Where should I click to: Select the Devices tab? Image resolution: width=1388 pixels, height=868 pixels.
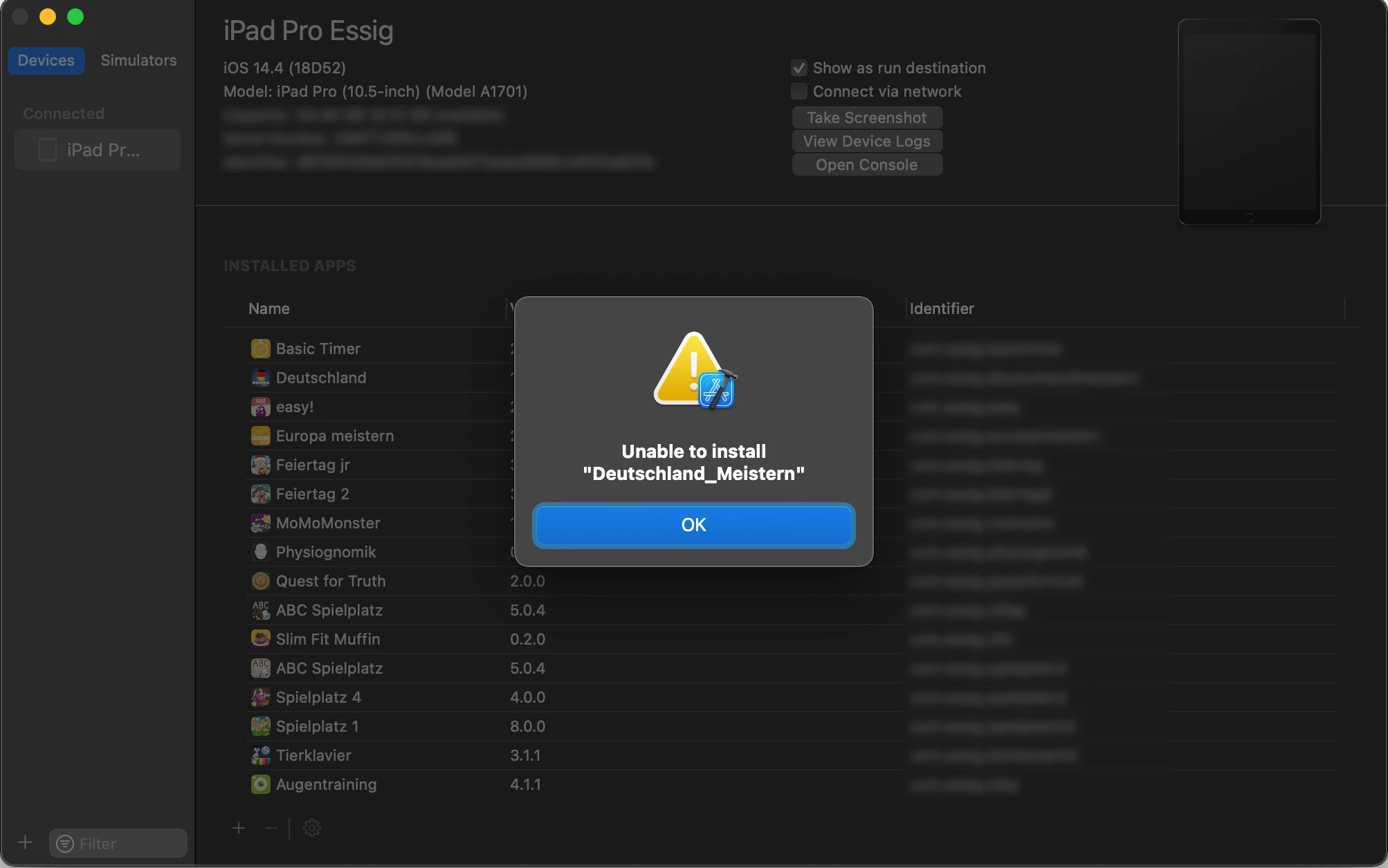[46, 60]
